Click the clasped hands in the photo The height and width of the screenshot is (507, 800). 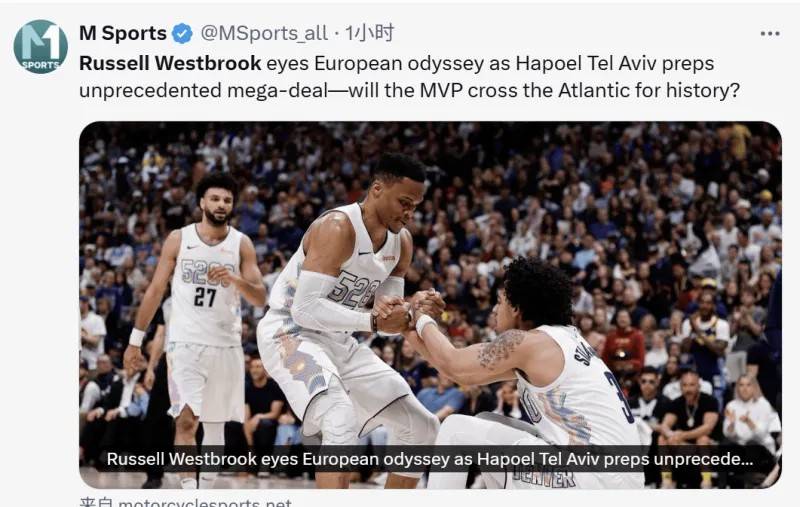click(x=408, y=311)
